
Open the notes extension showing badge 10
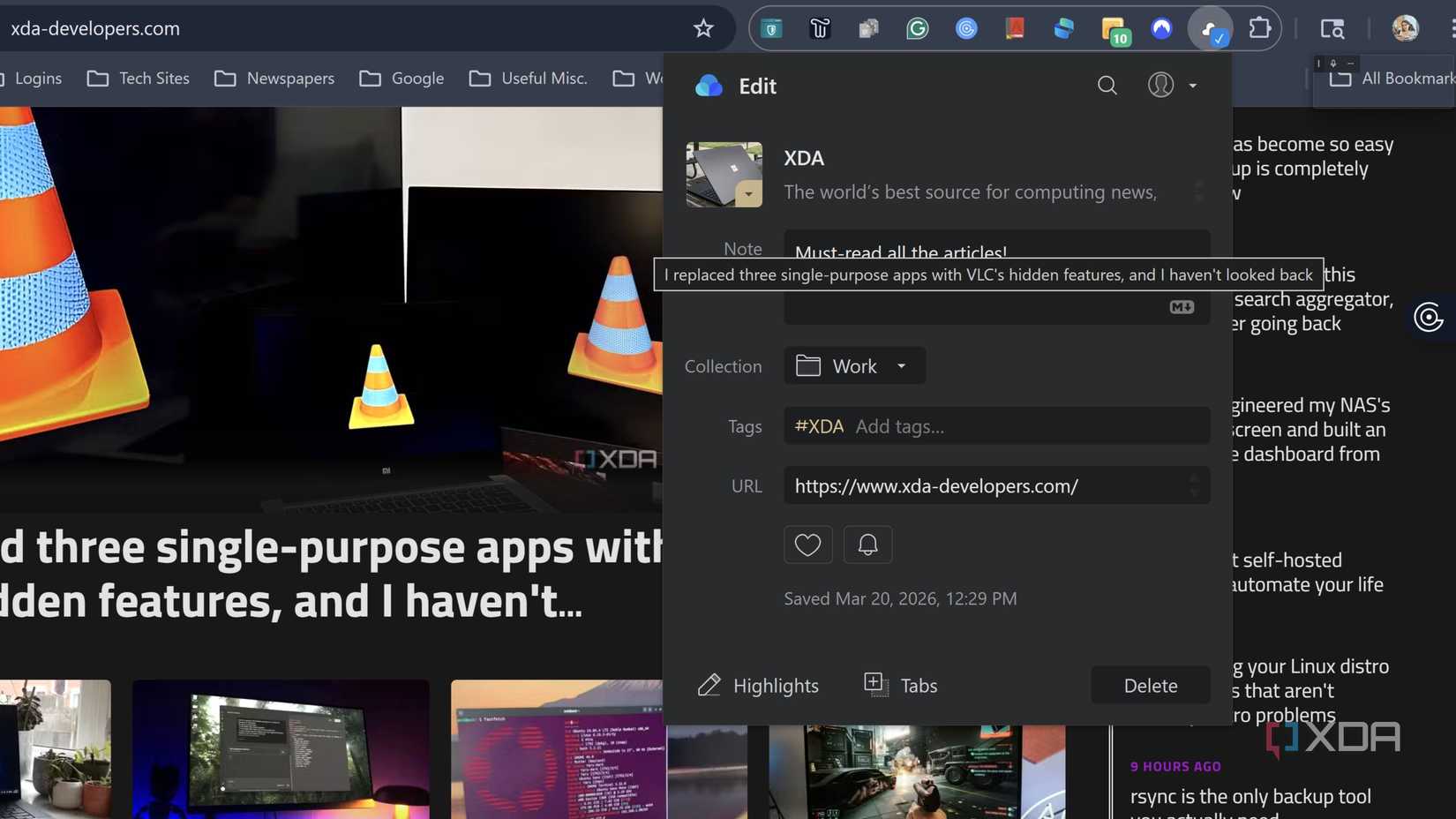[1112, 28]
